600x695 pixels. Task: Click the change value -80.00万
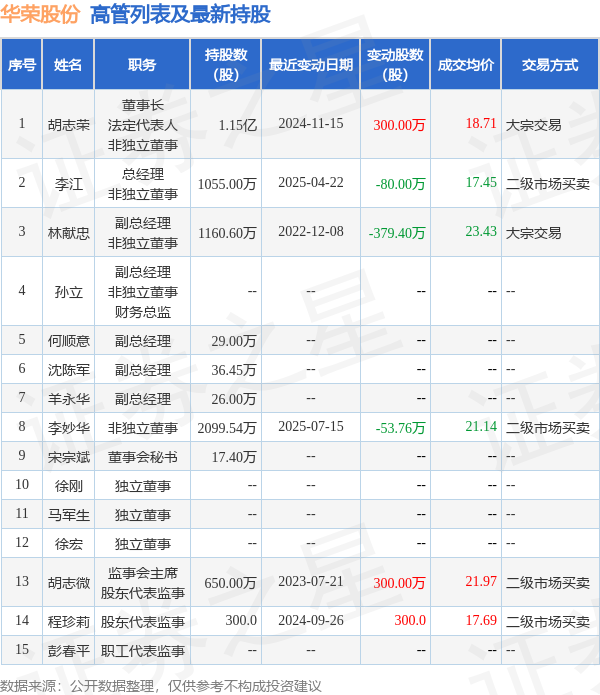tap(400, 184)
